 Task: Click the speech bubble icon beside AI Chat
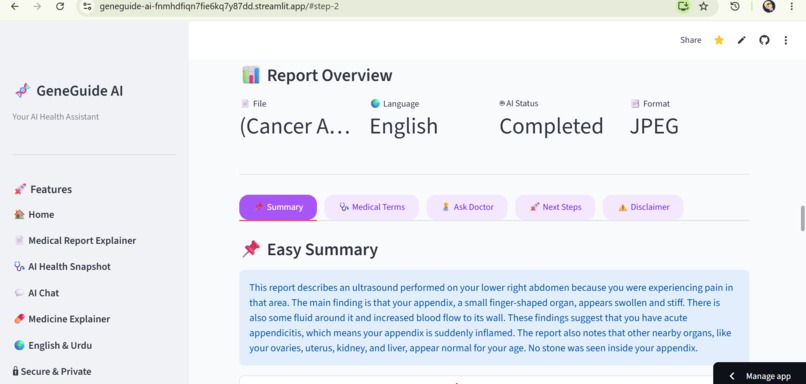point(19,293)
